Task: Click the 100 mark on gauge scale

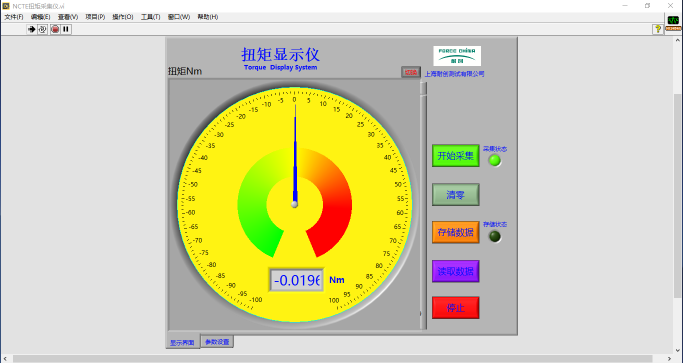Action: point(334,300)
